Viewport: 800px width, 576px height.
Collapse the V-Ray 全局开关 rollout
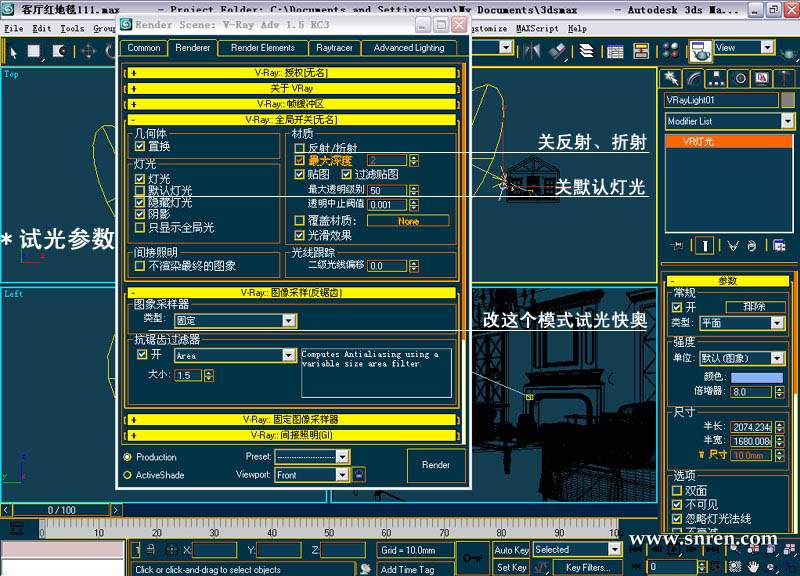click(x=292, y=120)
